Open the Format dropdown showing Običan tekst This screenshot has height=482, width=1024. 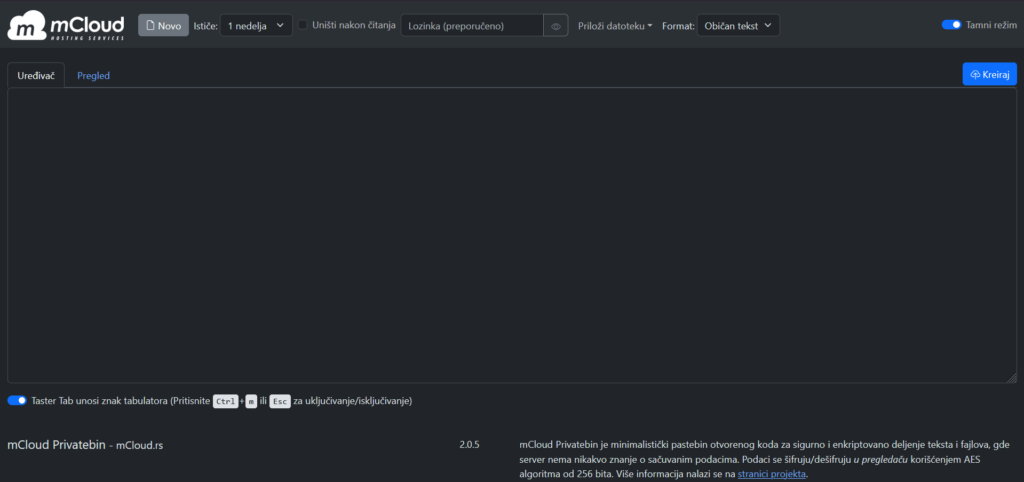[738, 25]
